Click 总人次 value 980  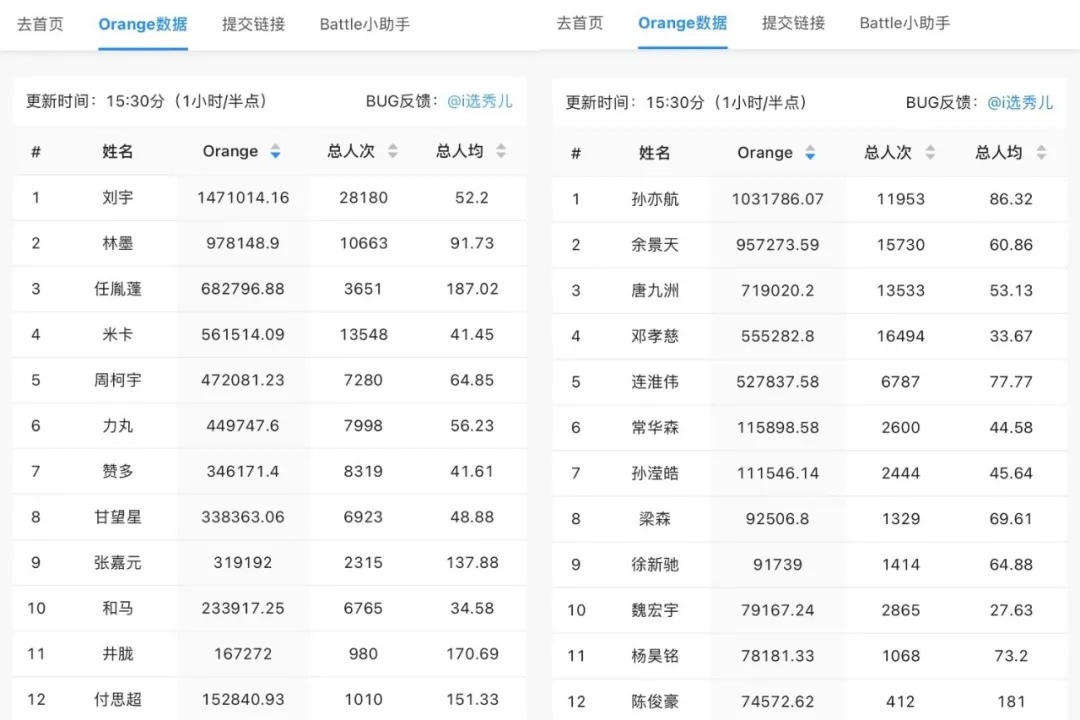tap(363, 654)
